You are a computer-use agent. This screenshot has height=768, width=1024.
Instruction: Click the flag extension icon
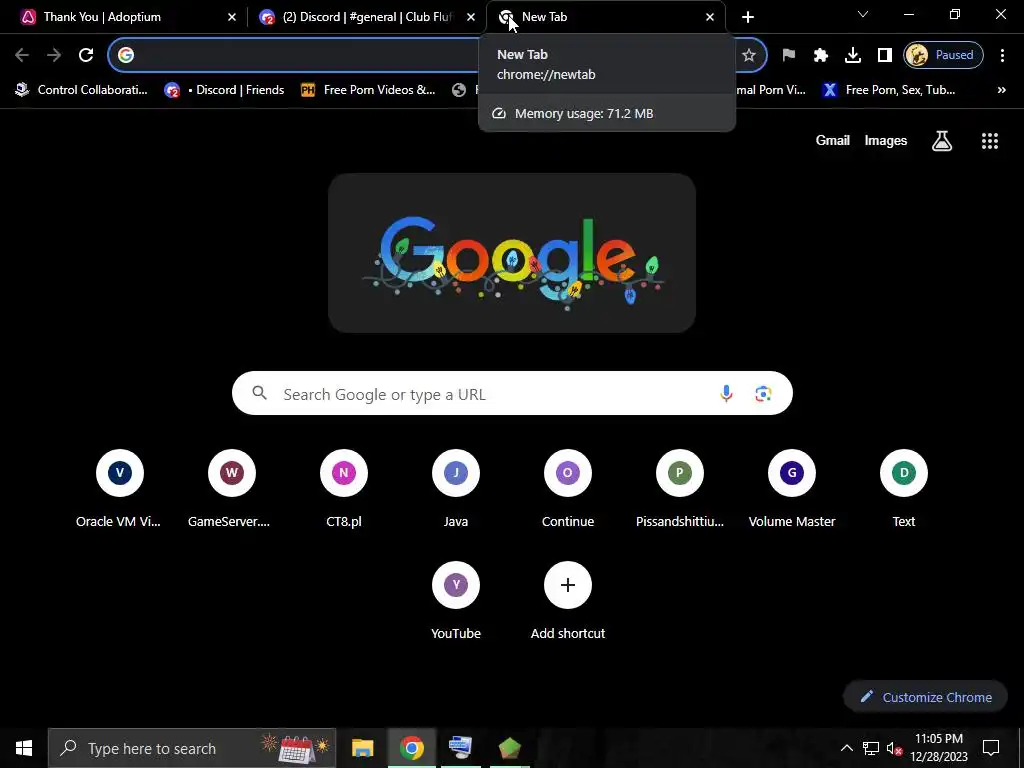788,55
